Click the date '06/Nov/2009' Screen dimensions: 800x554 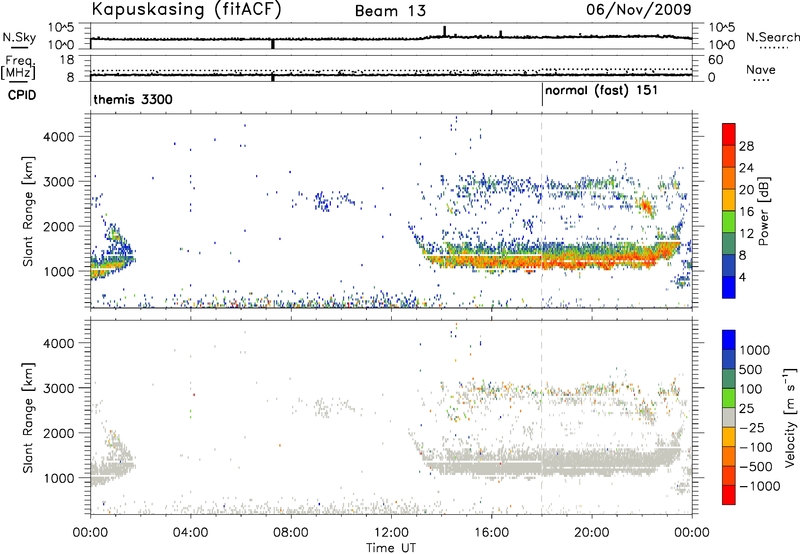tap(638, 9)
